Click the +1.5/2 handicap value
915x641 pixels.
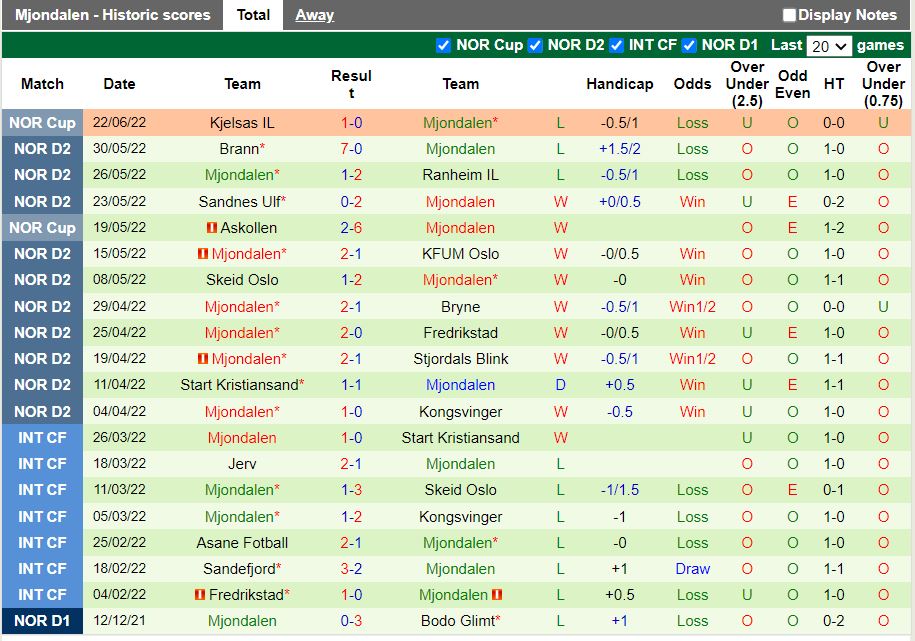620,149
